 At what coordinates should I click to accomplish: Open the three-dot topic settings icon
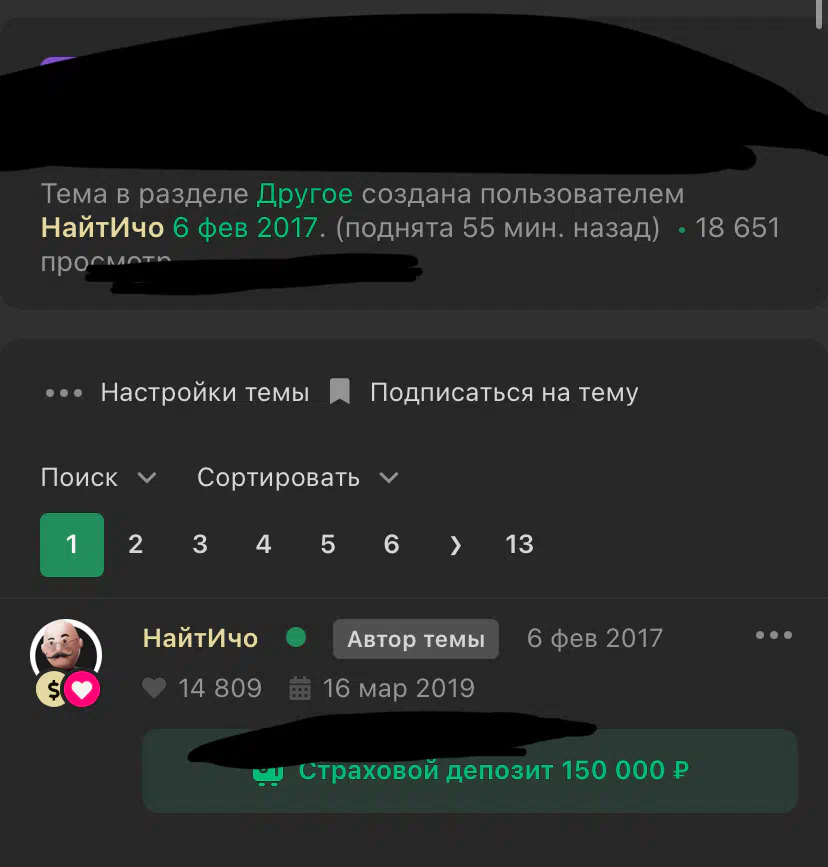64,393
